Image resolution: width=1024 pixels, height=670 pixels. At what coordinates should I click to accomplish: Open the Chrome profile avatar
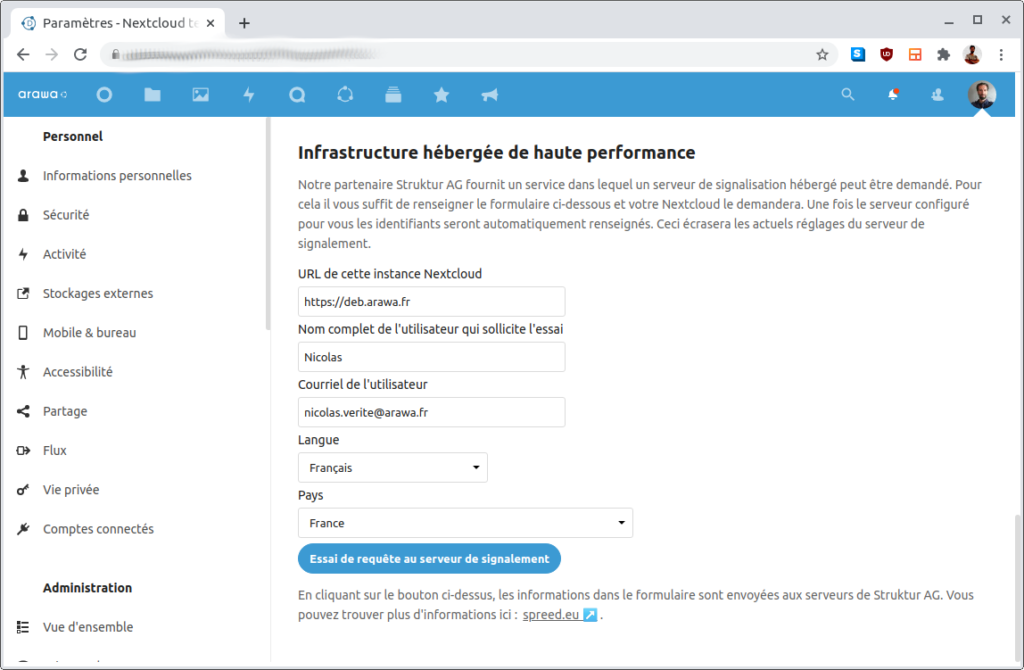(x=972, y=55)
